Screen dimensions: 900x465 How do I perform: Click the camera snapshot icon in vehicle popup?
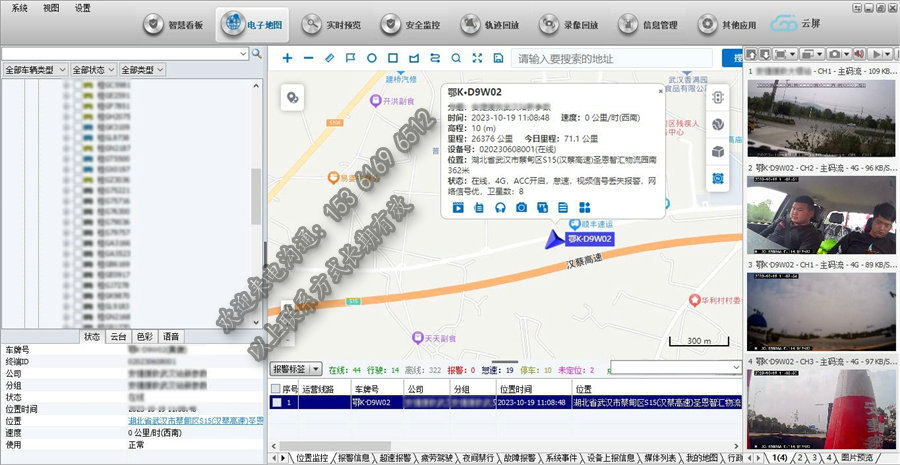[521, 208]
